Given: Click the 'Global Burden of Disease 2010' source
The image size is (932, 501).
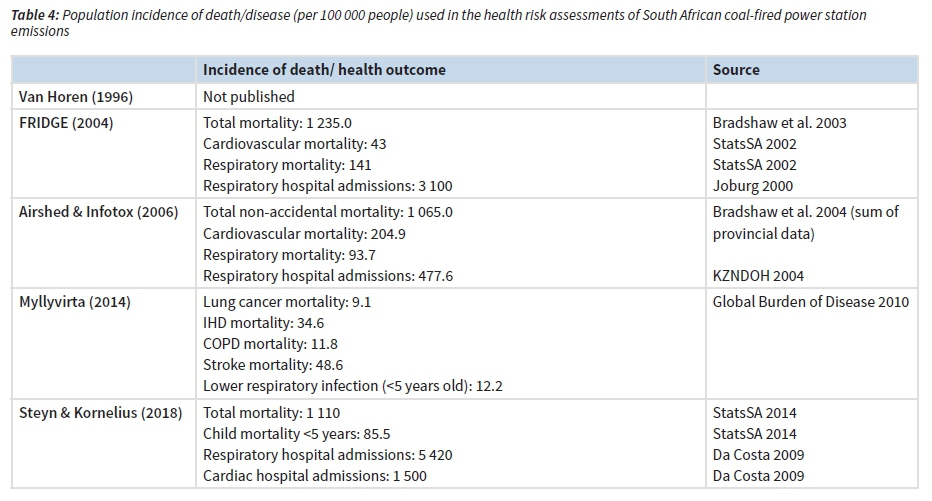Looking at the screenshot, I should [x=811, y=302].
